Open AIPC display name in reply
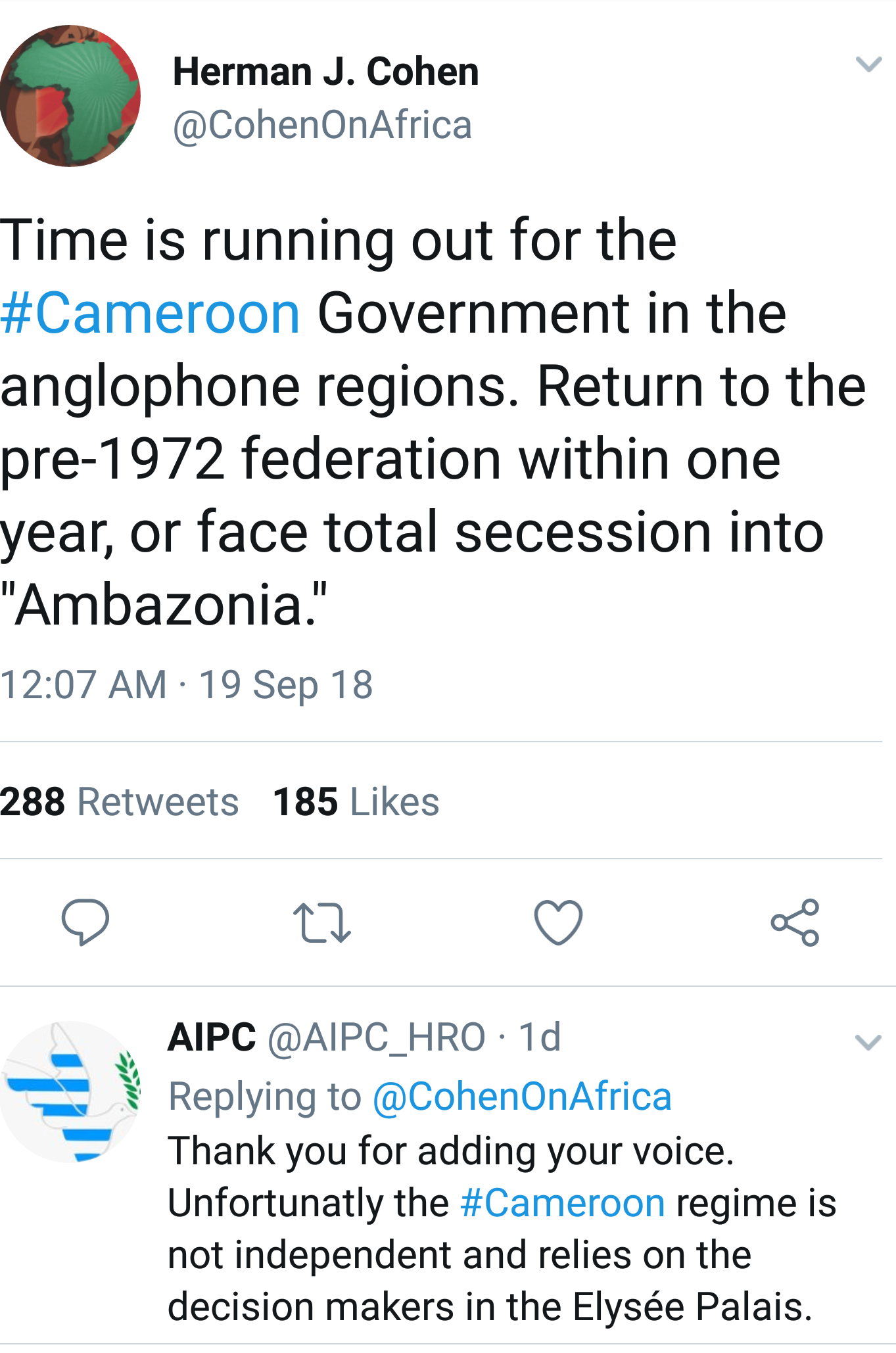The width and height of the screenshot is (896, 1353). coord(212,1037)
